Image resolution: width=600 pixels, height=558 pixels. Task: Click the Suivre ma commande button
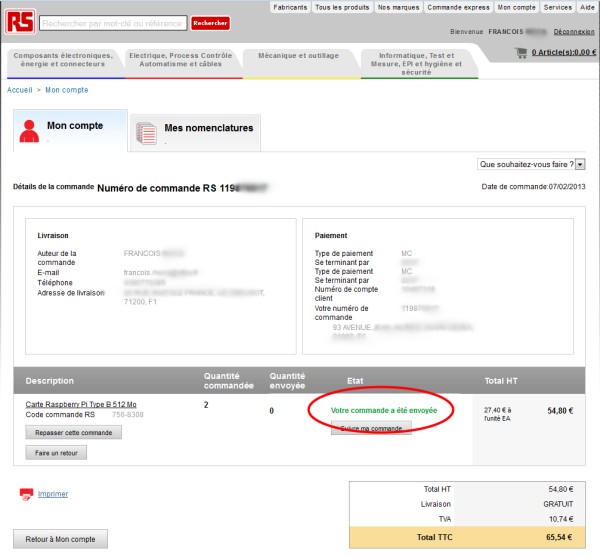[x=371, y=428]
